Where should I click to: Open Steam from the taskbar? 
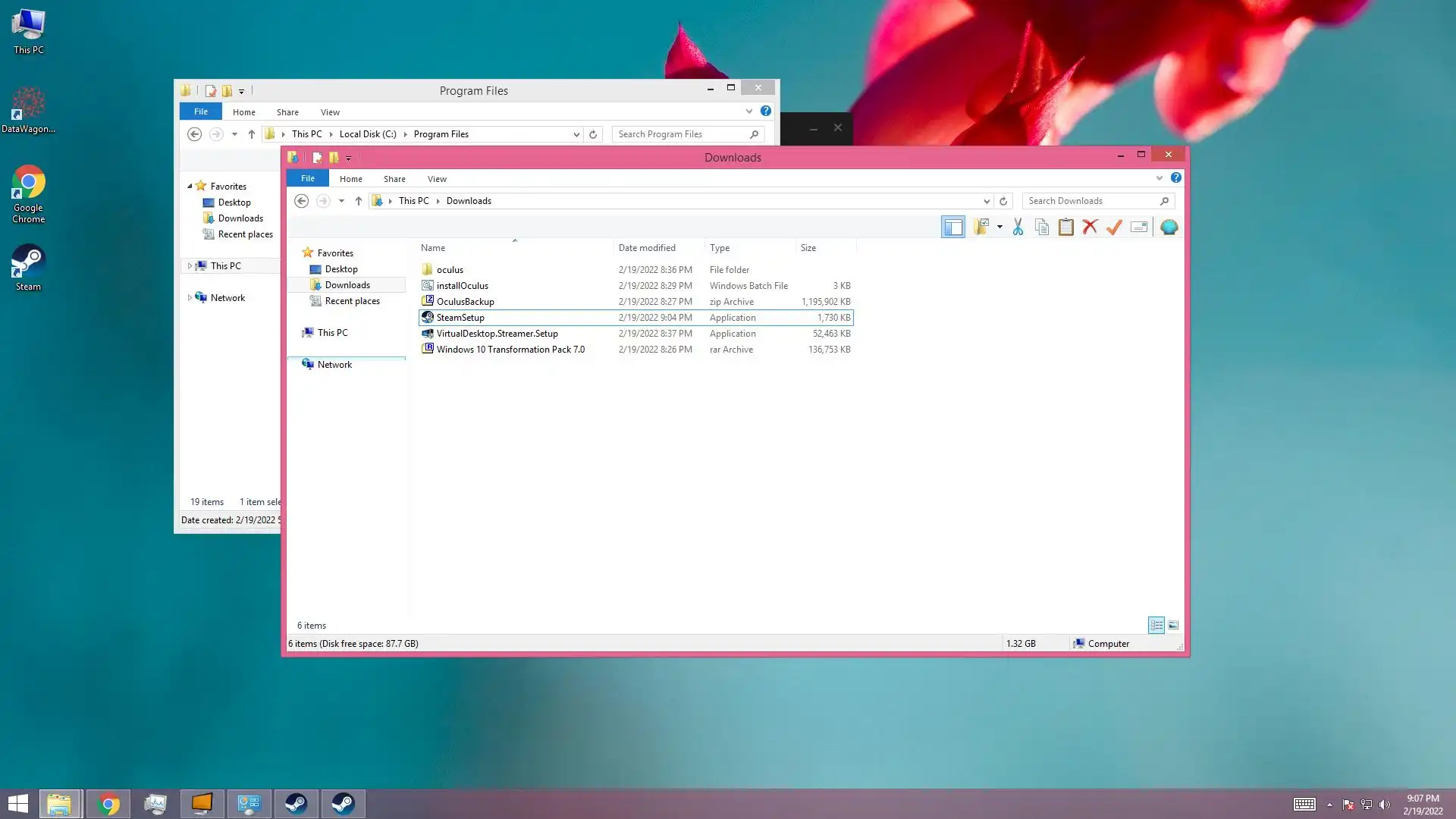click(297, 804)
